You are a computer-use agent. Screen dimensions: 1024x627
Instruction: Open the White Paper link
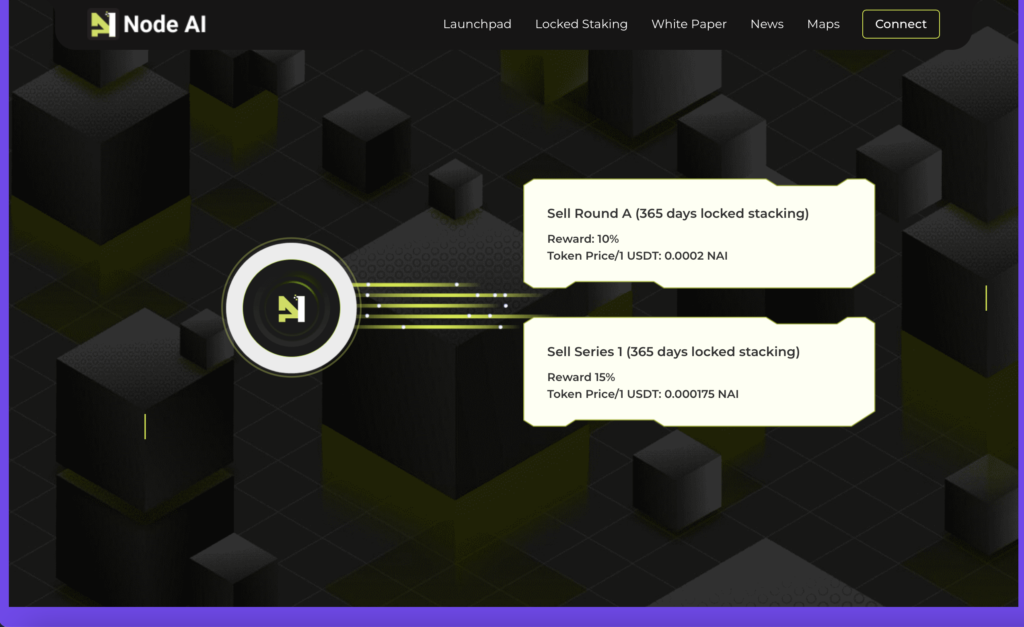(688, 24)
